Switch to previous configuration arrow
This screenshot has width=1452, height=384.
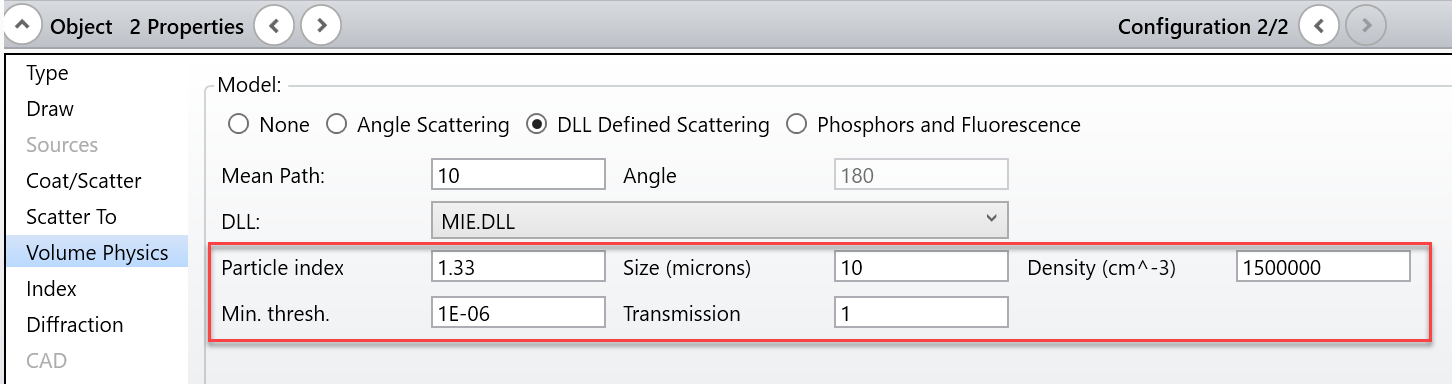[x=1319, y=26]
